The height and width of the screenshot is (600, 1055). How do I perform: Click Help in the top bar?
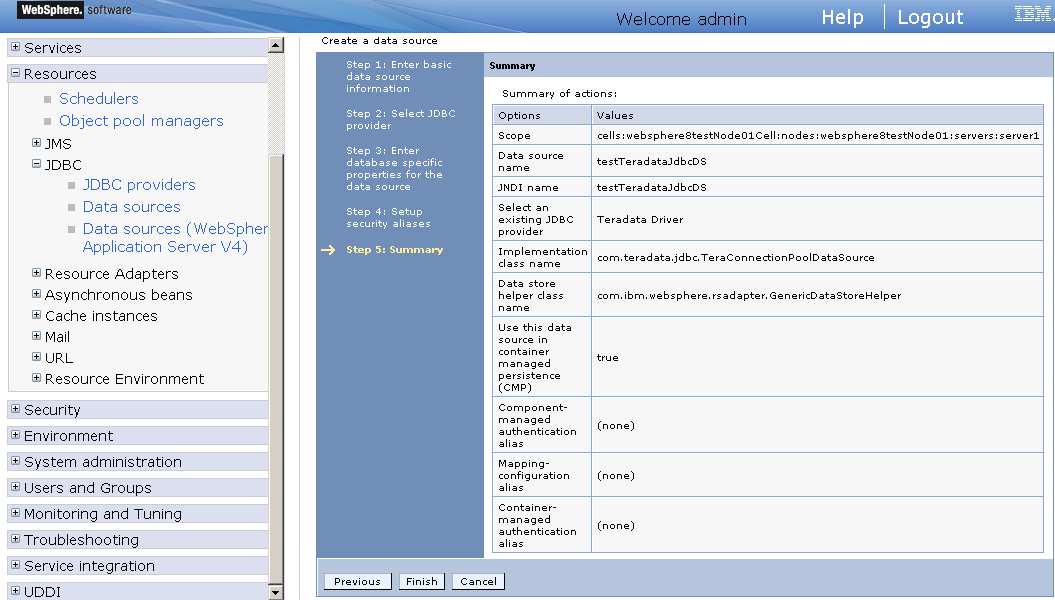pyautogui.click(x=842, y=17)
